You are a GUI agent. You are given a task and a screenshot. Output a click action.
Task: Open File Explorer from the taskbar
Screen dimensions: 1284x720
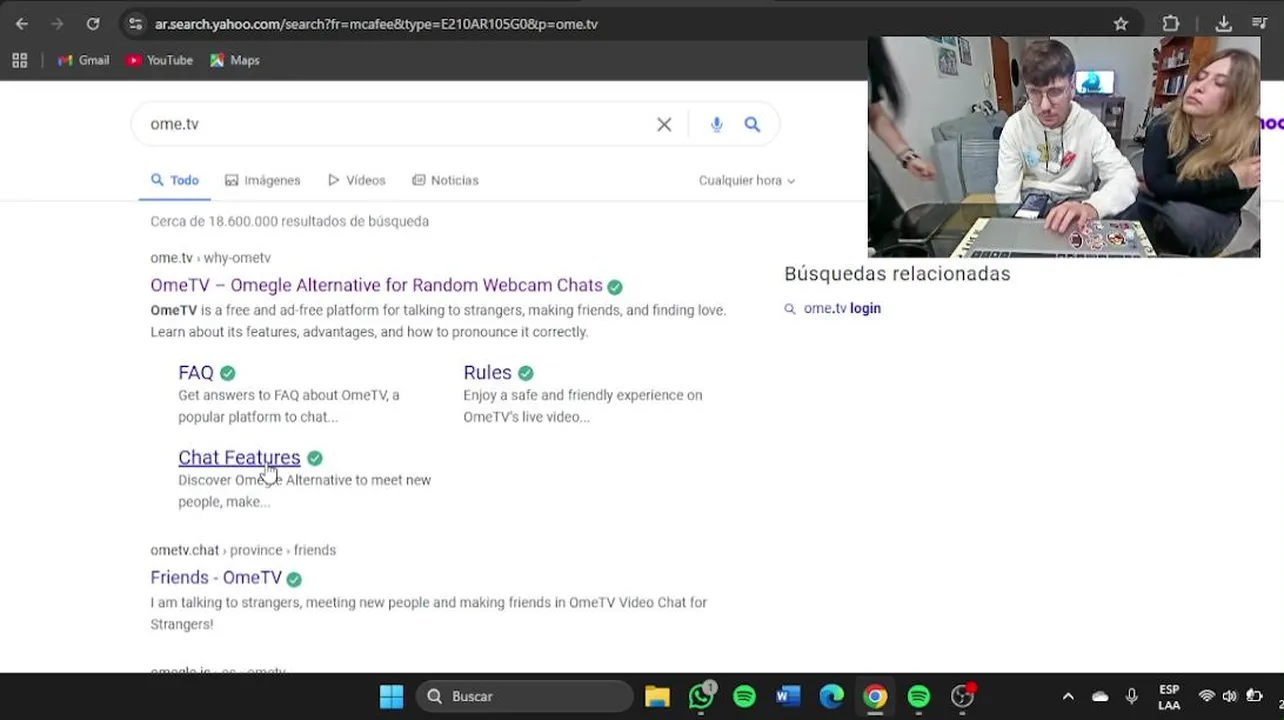tap(657, 696)
